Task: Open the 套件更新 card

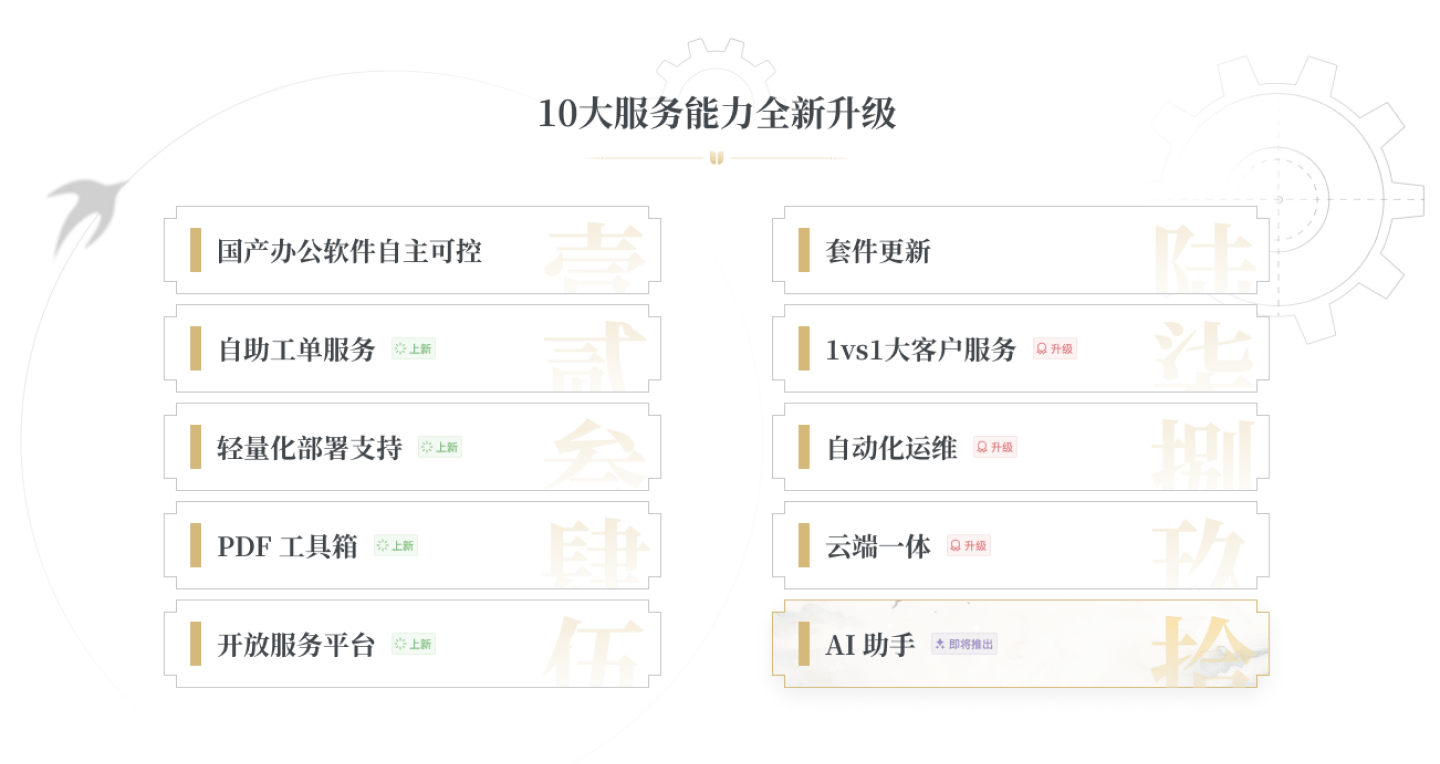Action: (1020, 250)
